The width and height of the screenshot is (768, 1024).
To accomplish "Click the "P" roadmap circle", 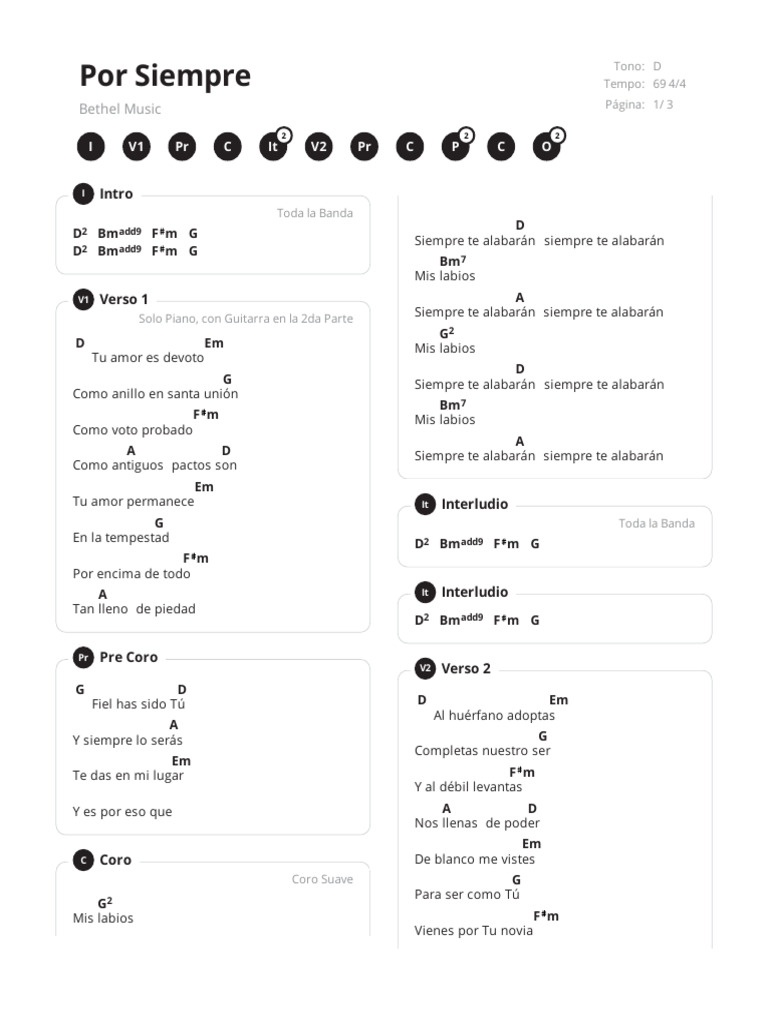I will (x=456, y=147).
